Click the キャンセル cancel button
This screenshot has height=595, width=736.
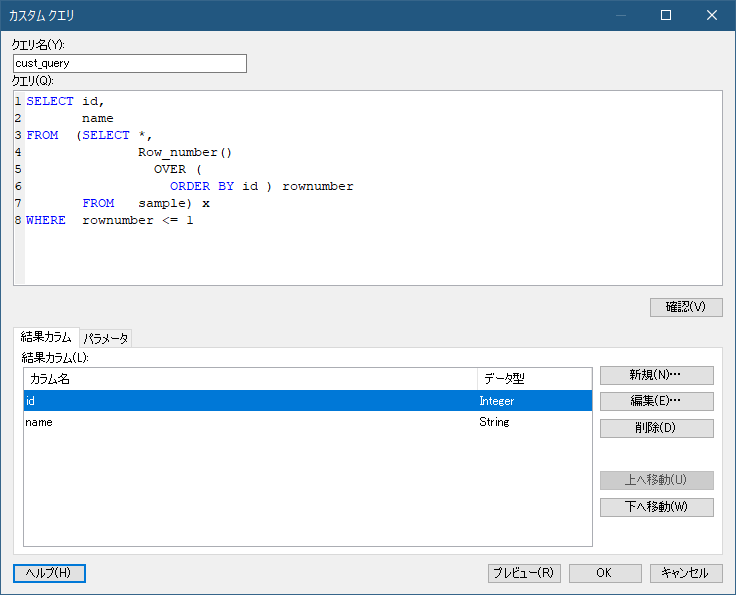tap(686, 573)
